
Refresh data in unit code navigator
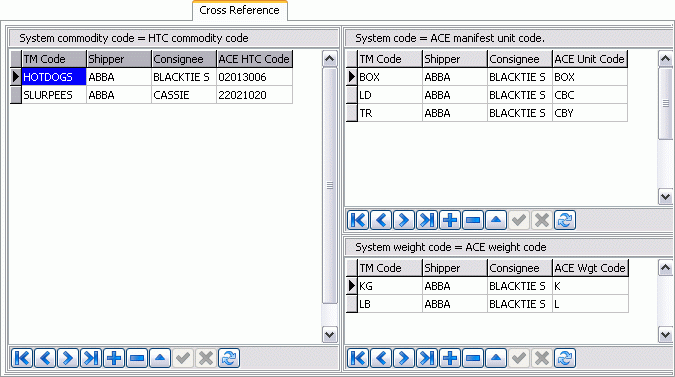(565, 220)
